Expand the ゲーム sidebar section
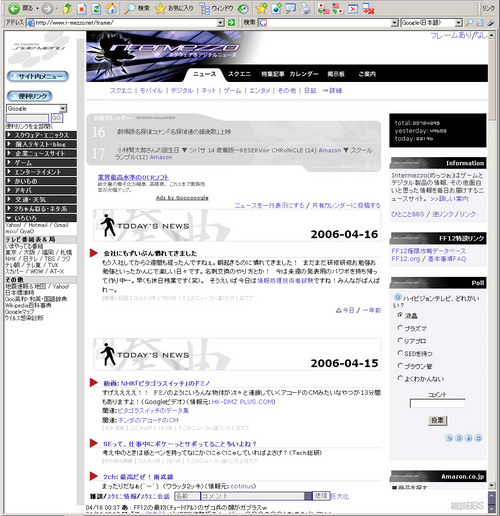This screenshot has height=516, width=500. (x=41, y=163)
